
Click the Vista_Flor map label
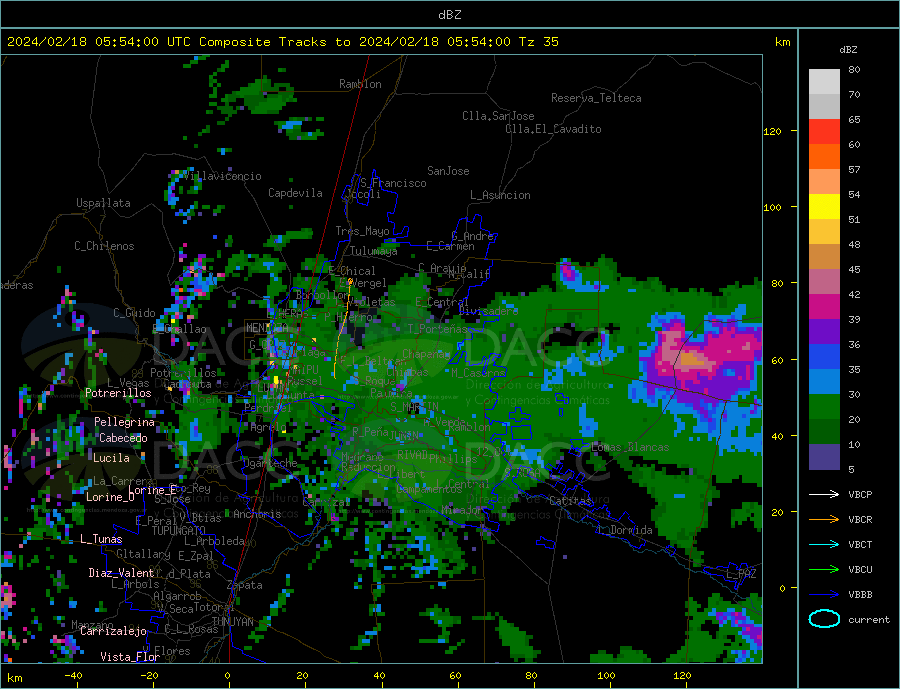point(130,657)
